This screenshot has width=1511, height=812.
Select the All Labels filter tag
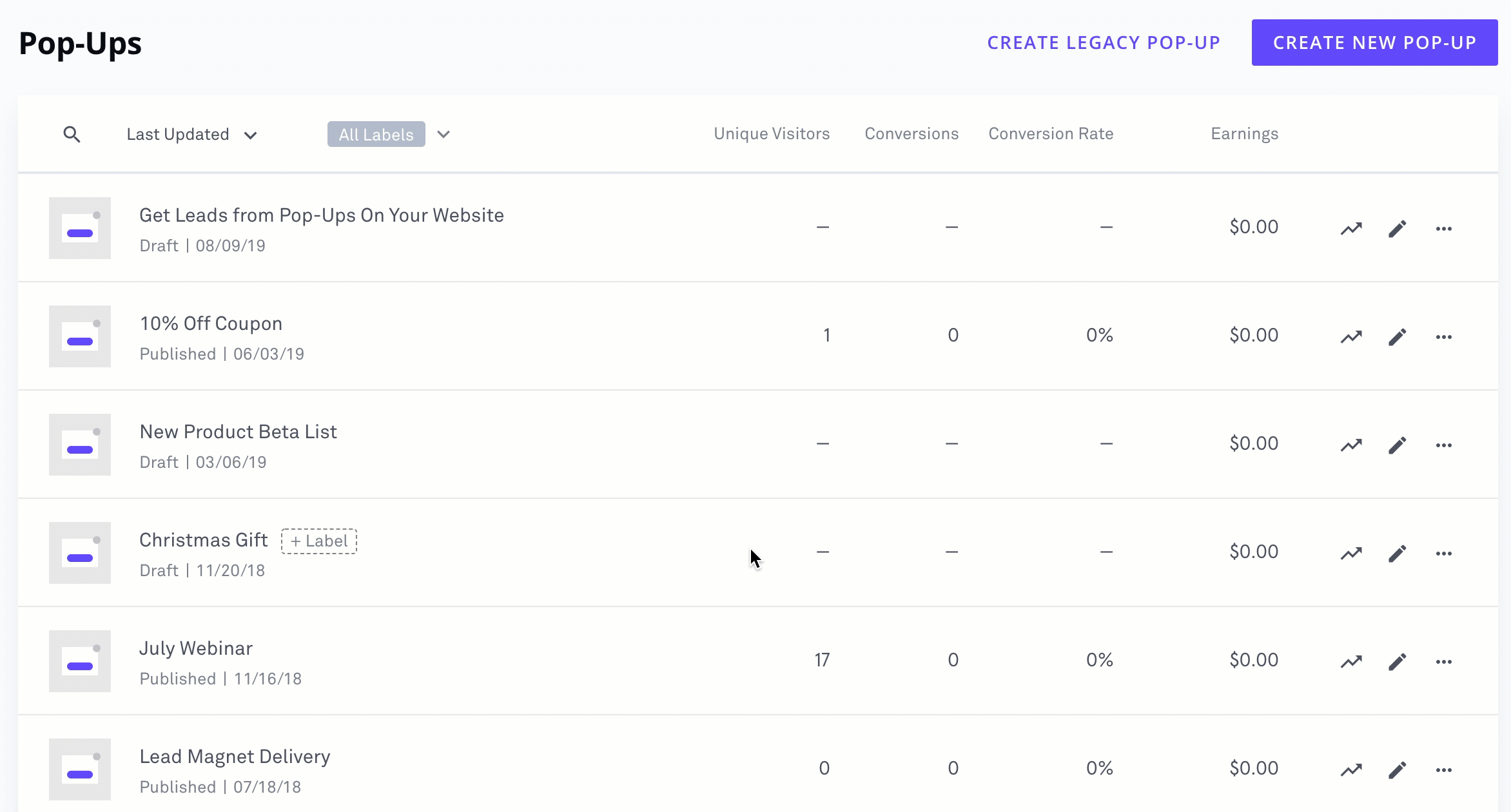click(376, 134)
